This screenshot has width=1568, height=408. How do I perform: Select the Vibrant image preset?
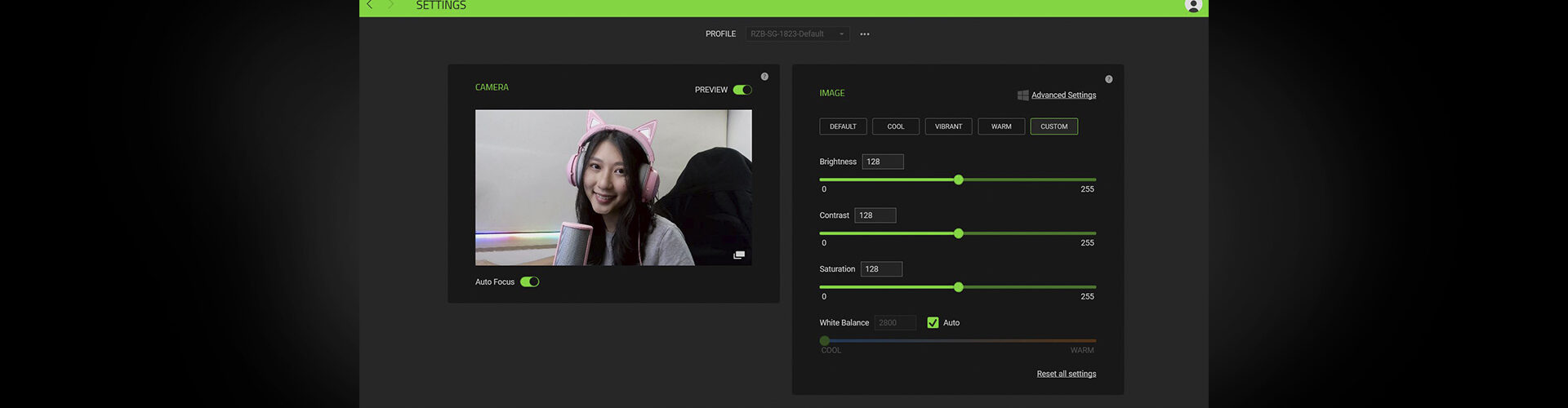pos(948,126)
